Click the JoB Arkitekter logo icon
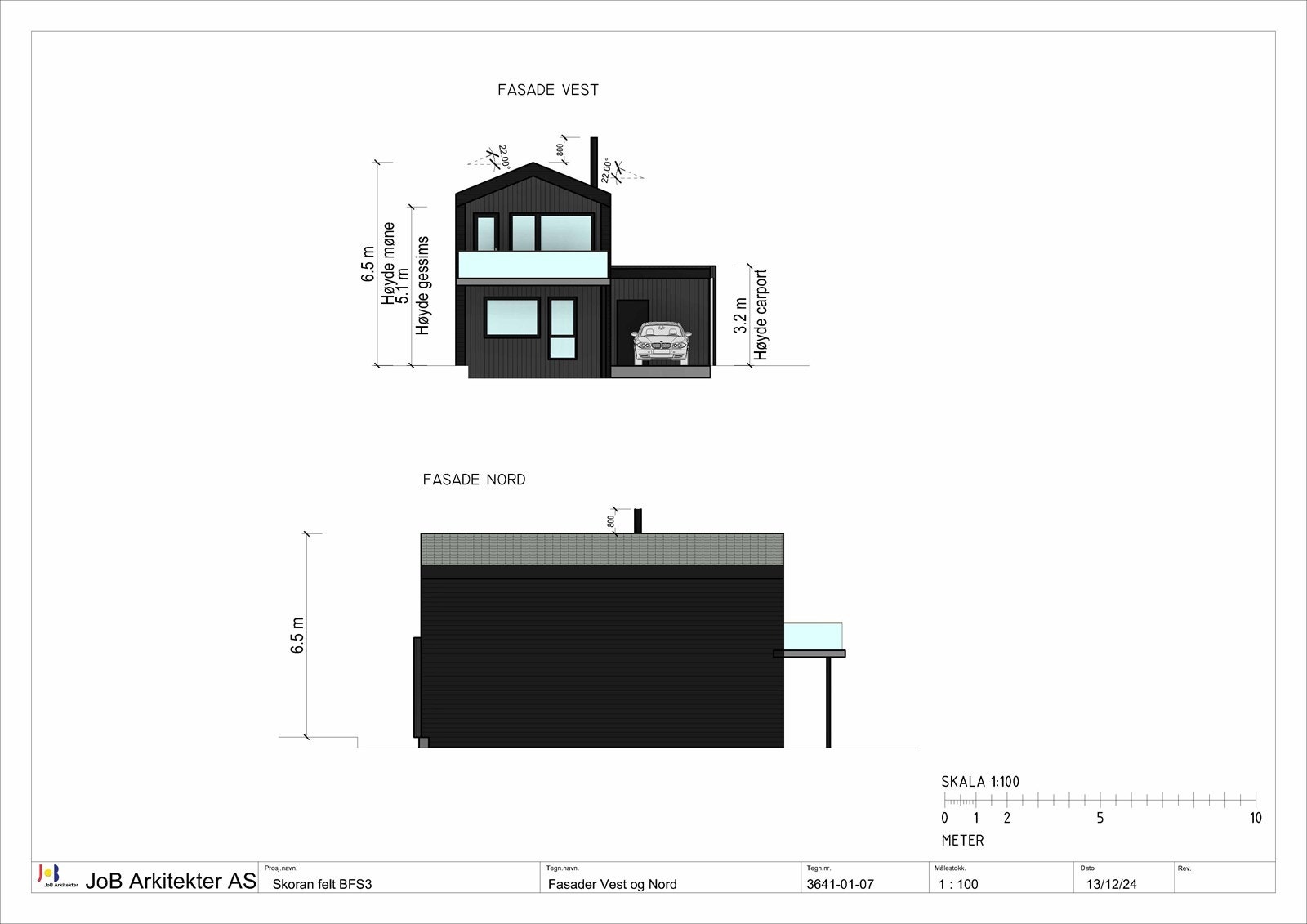1307x924 pixels. coord(50,876)
